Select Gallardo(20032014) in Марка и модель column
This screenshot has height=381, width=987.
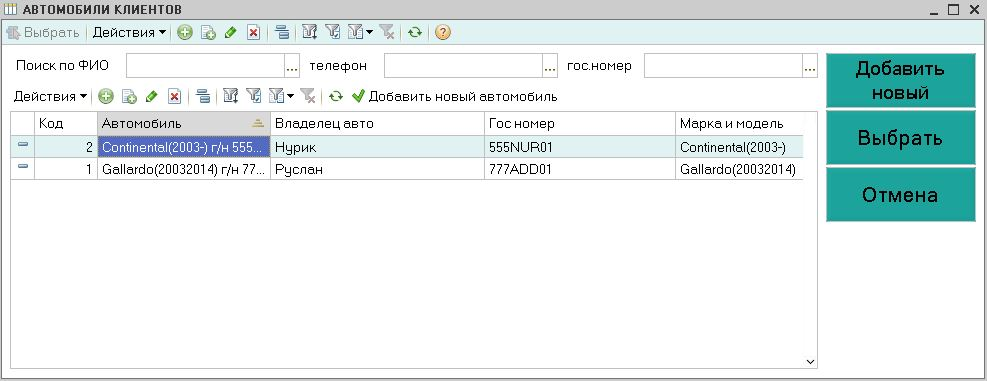[x=739, y=169]
